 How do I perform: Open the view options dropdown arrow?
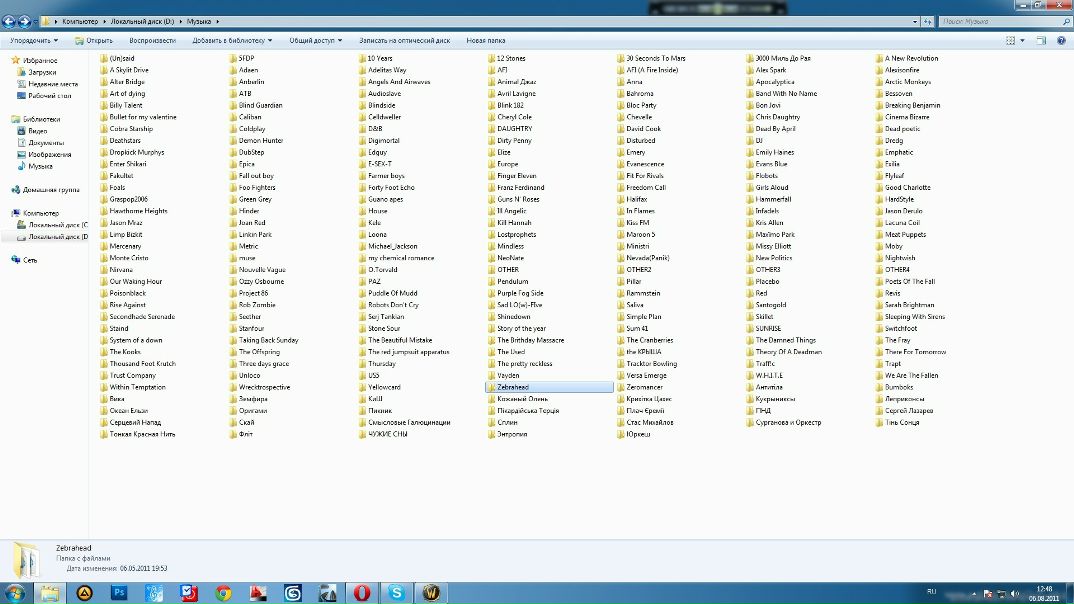coord(1023,40)
